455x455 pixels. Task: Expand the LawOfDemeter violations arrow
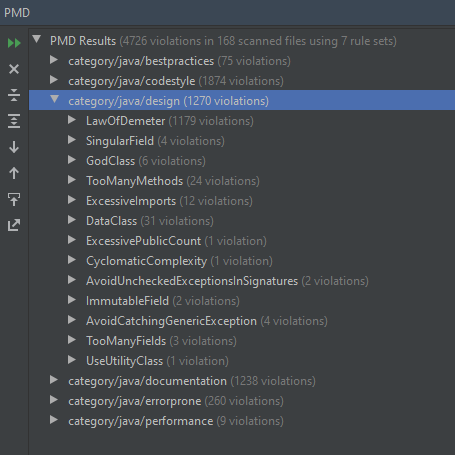72,120
